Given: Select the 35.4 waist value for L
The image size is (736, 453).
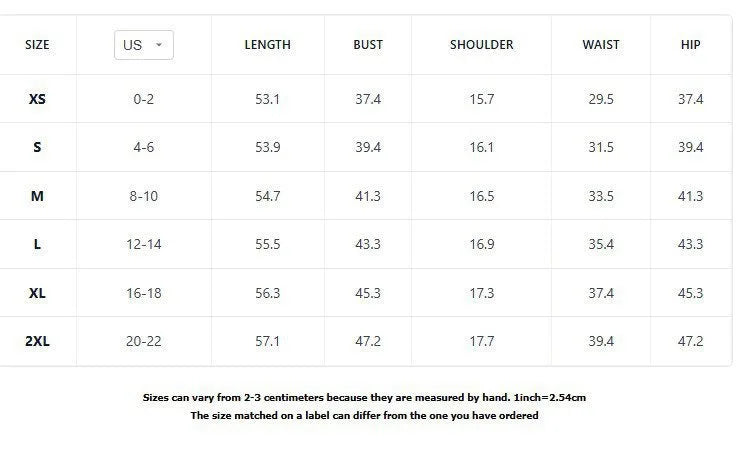Looking at the screenshot, I should pyautogui.click(x=601, y=244).
